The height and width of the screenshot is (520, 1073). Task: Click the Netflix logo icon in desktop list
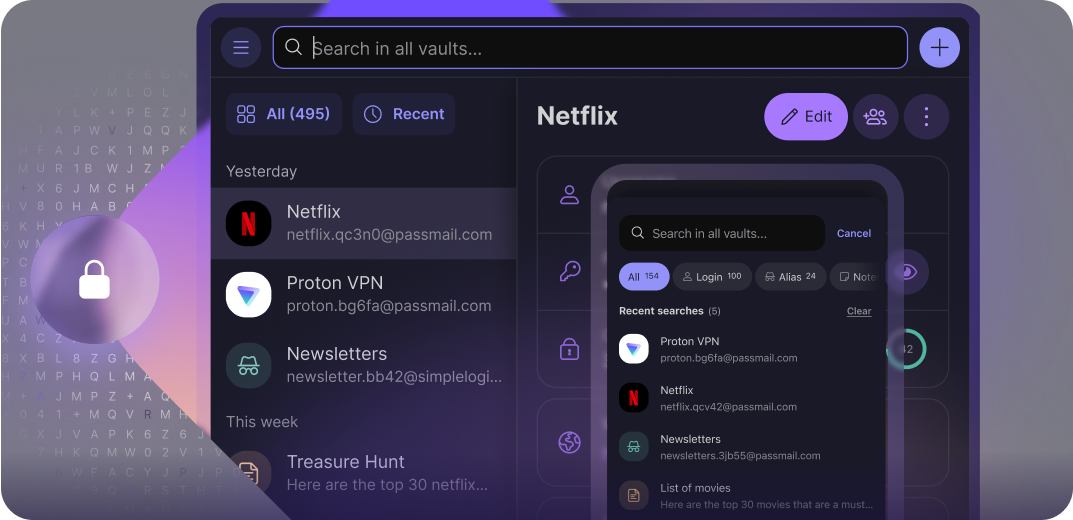(248, 223)
